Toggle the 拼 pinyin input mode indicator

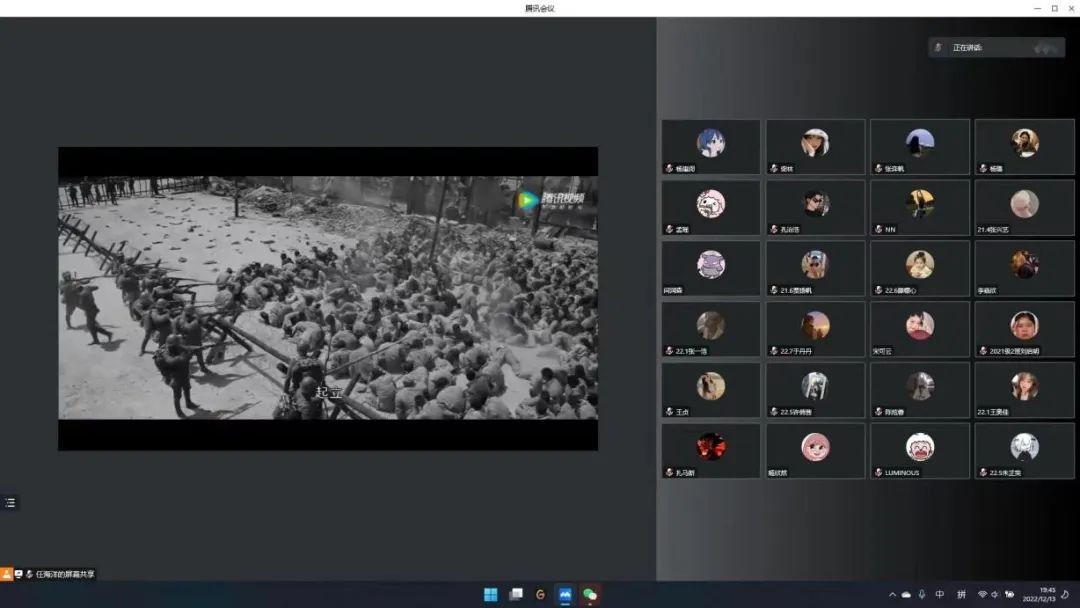point(961,594)
